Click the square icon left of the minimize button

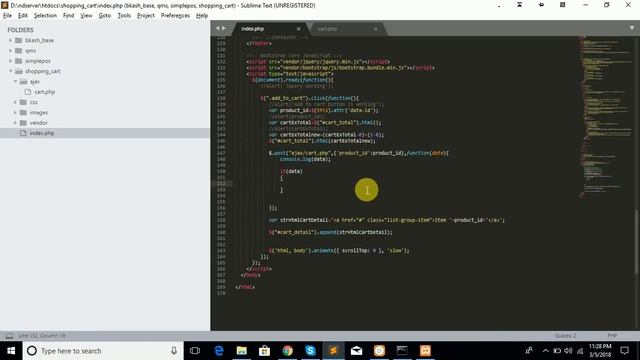pos(562,5)
